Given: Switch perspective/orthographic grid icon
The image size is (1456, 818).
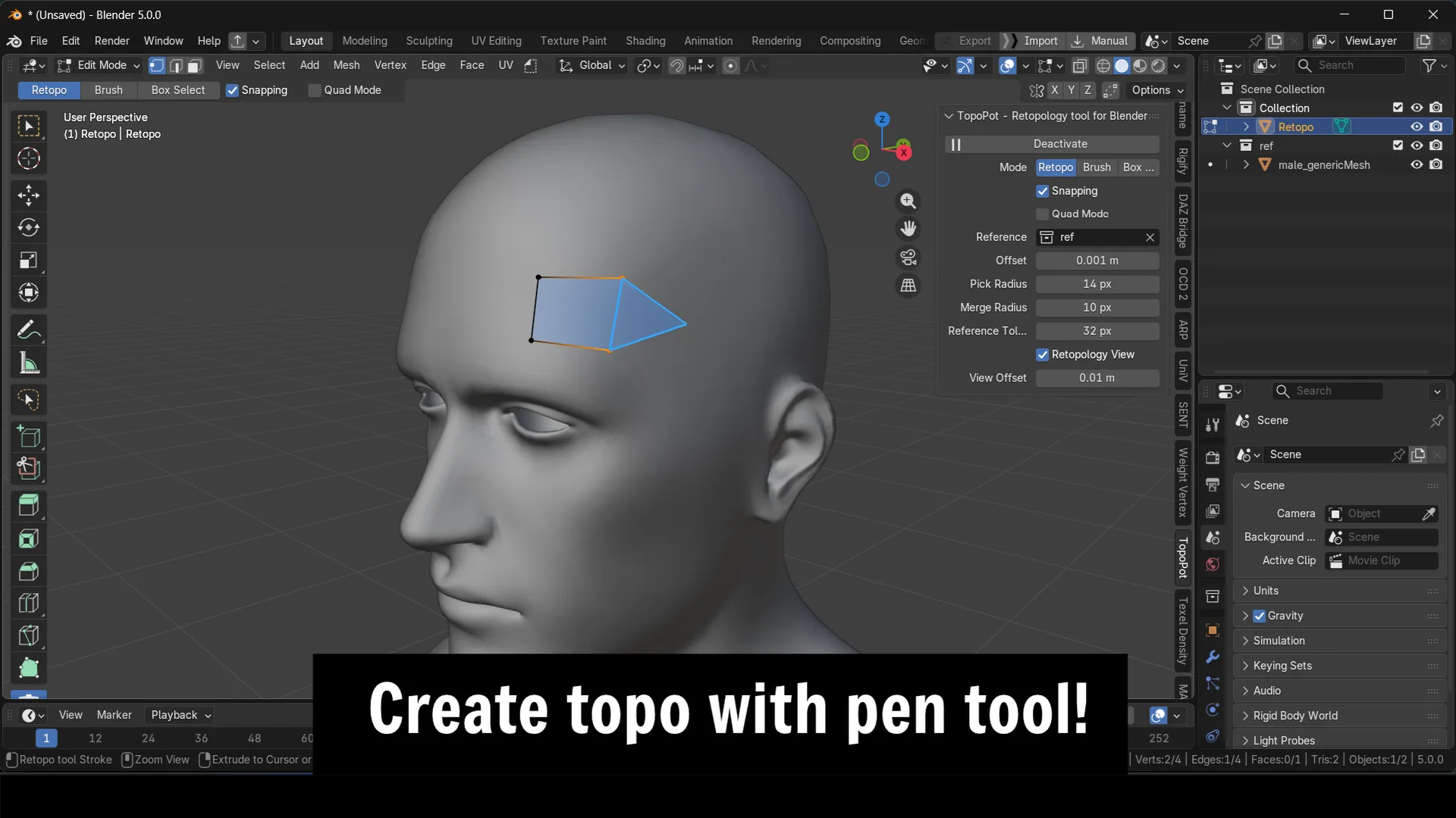Looking at the screenshot, I should (908, 286).
